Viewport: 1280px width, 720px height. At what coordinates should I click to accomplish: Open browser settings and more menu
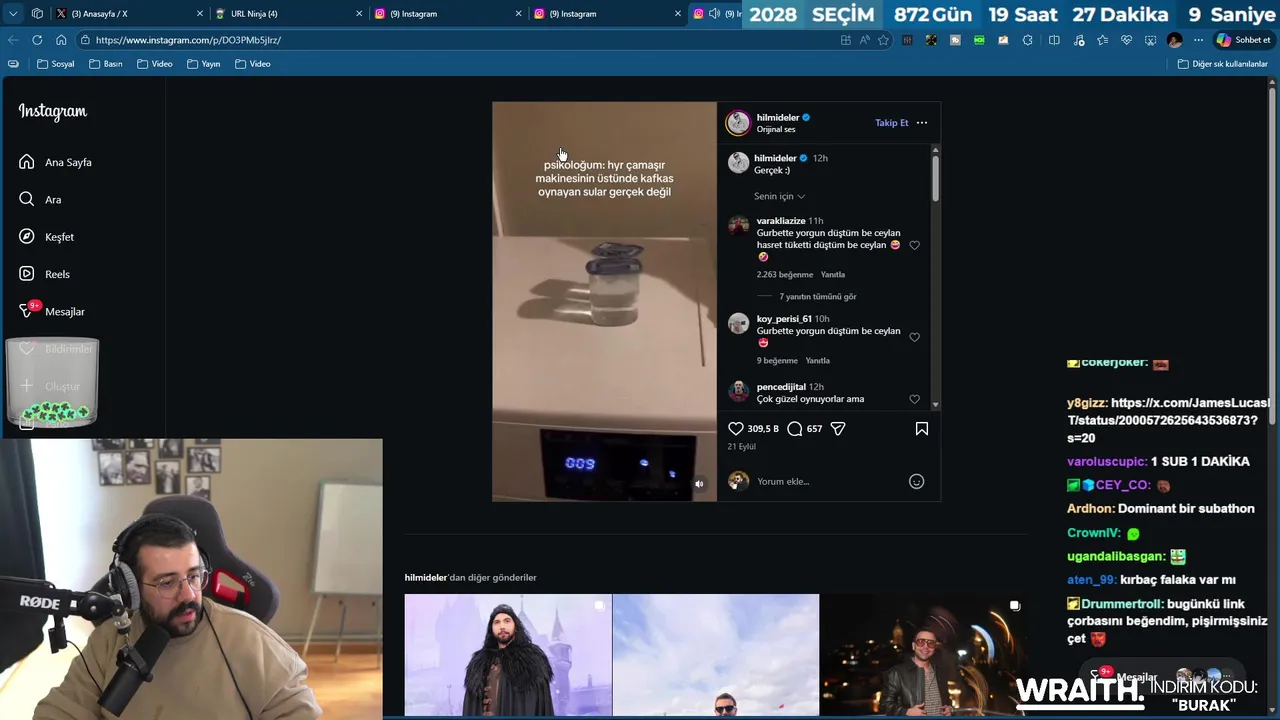click(1198, 40)
